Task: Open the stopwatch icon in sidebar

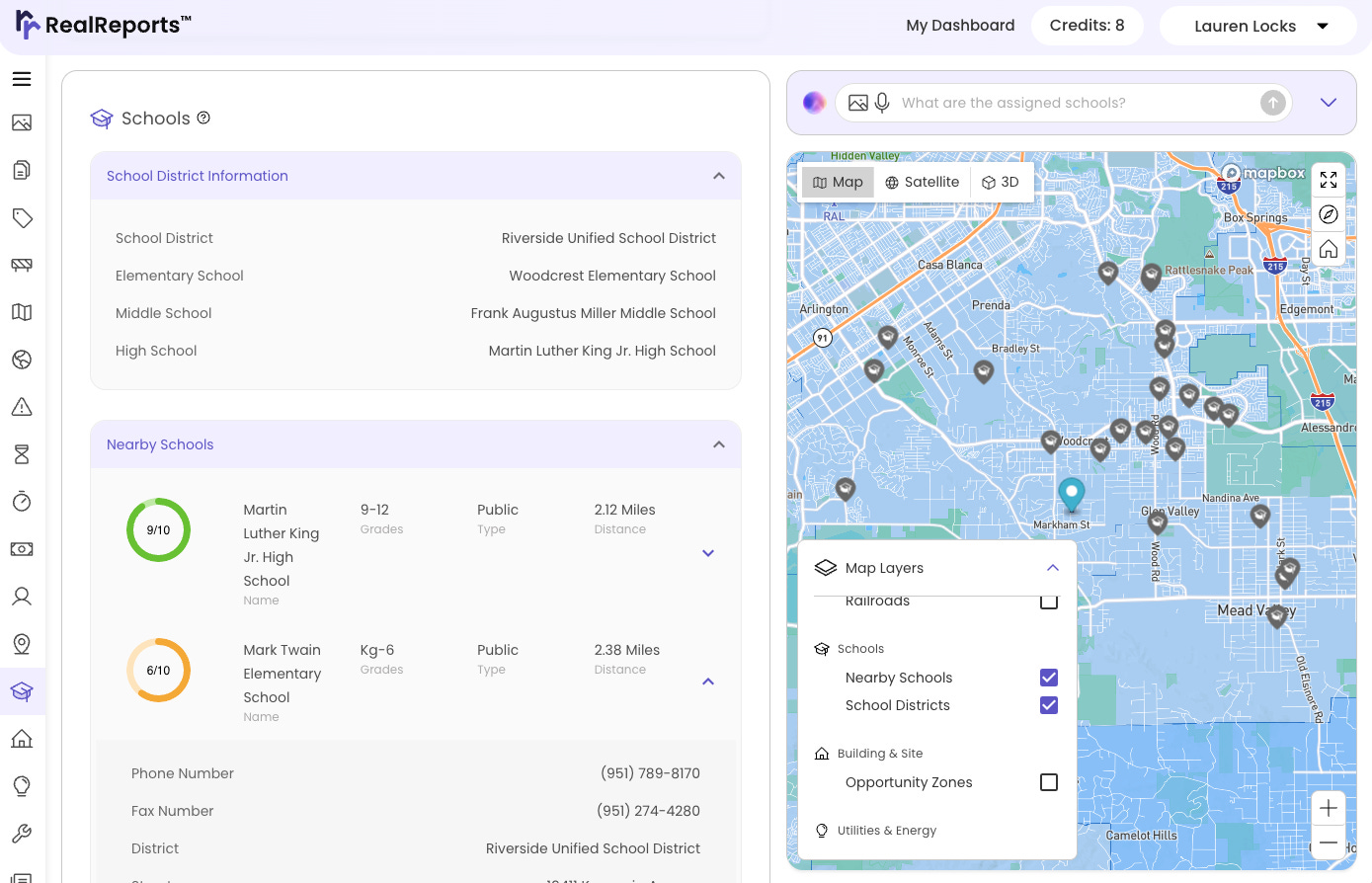Action: tap(22, 502)
